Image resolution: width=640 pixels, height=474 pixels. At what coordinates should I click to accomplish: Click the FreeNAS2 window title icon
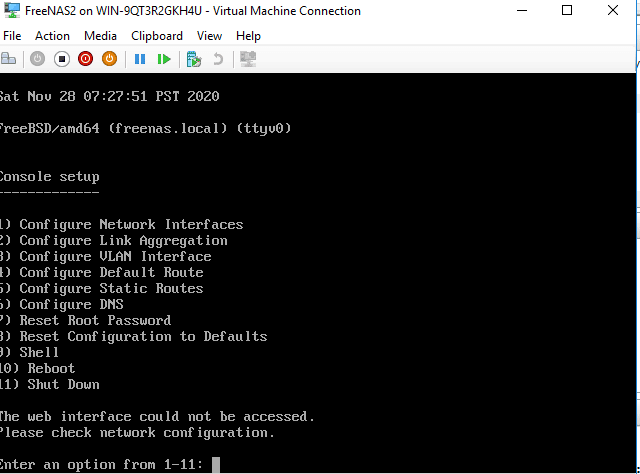pos(12,10)
